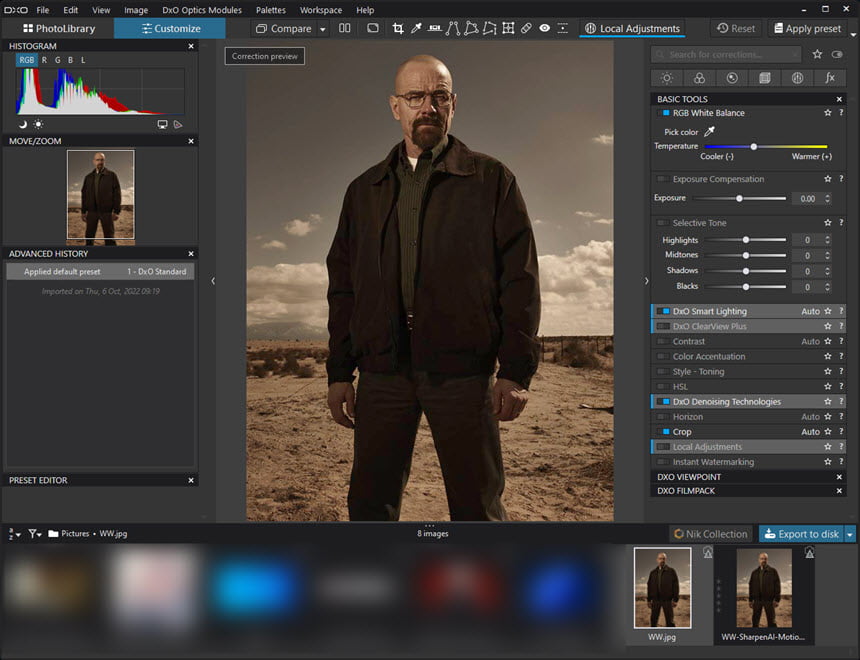This screenshot has width=860, height=660.
Task: Enable Instant Watermarking toggle
Action: tap(663, 462)
